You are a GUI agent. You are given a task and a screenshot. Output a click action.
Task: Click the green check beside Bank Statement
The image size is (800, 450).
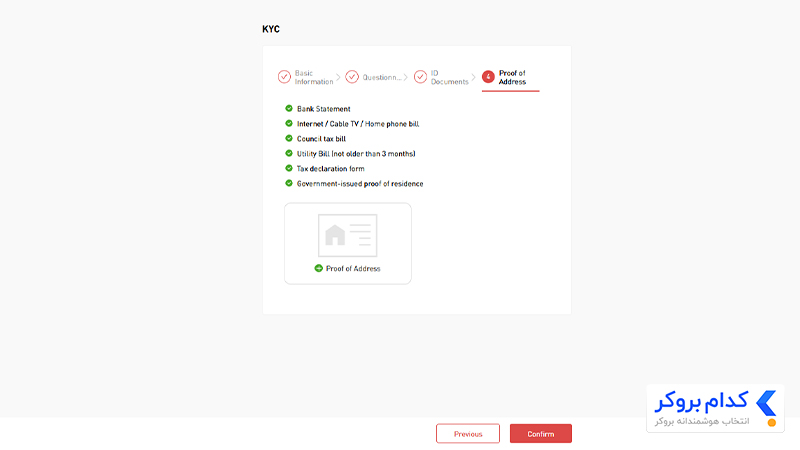pyautogui.click(x=289, y=109)
